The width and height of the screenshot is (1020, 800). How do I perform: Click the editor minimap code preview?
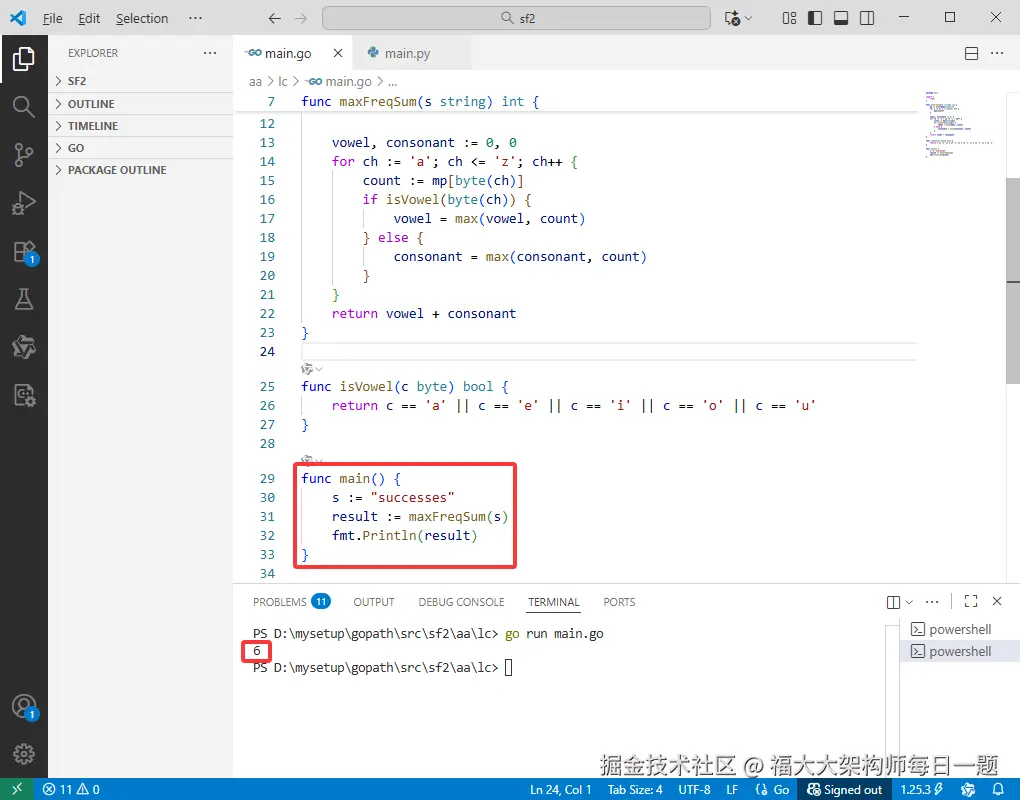(959, 125)
